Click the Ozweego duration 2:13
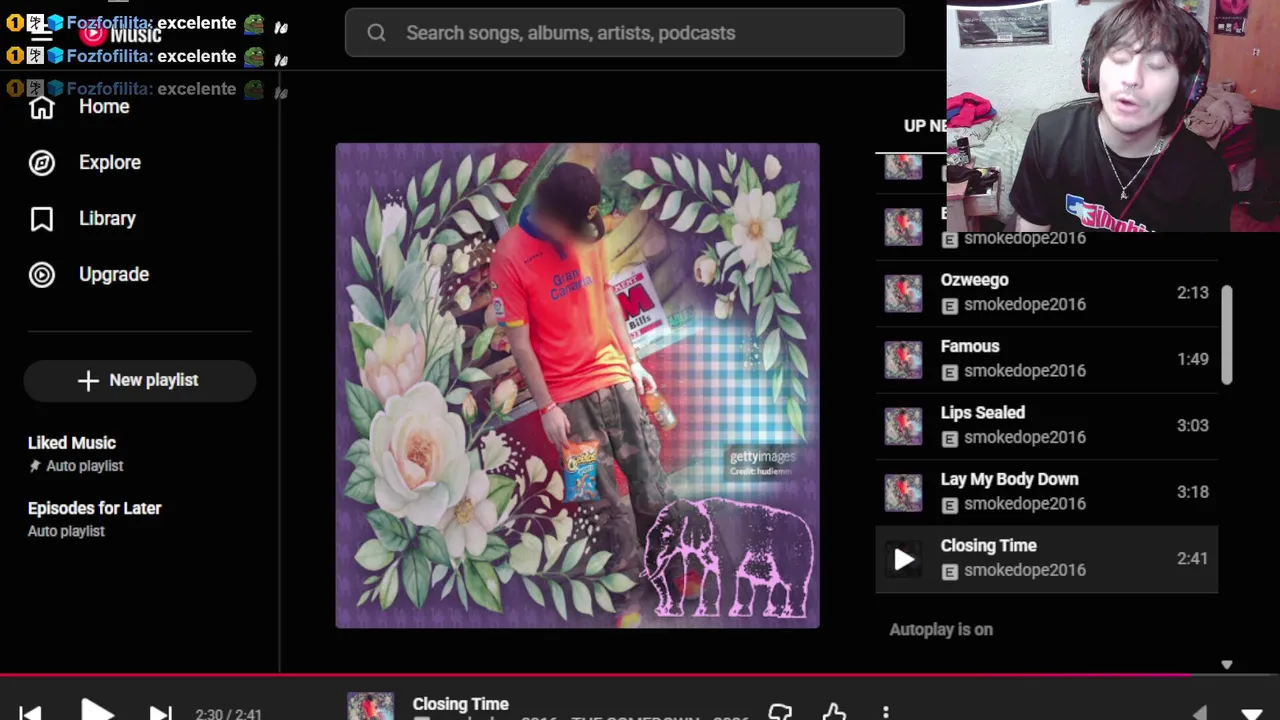 pyautogui.click(x=1193, y=293)
